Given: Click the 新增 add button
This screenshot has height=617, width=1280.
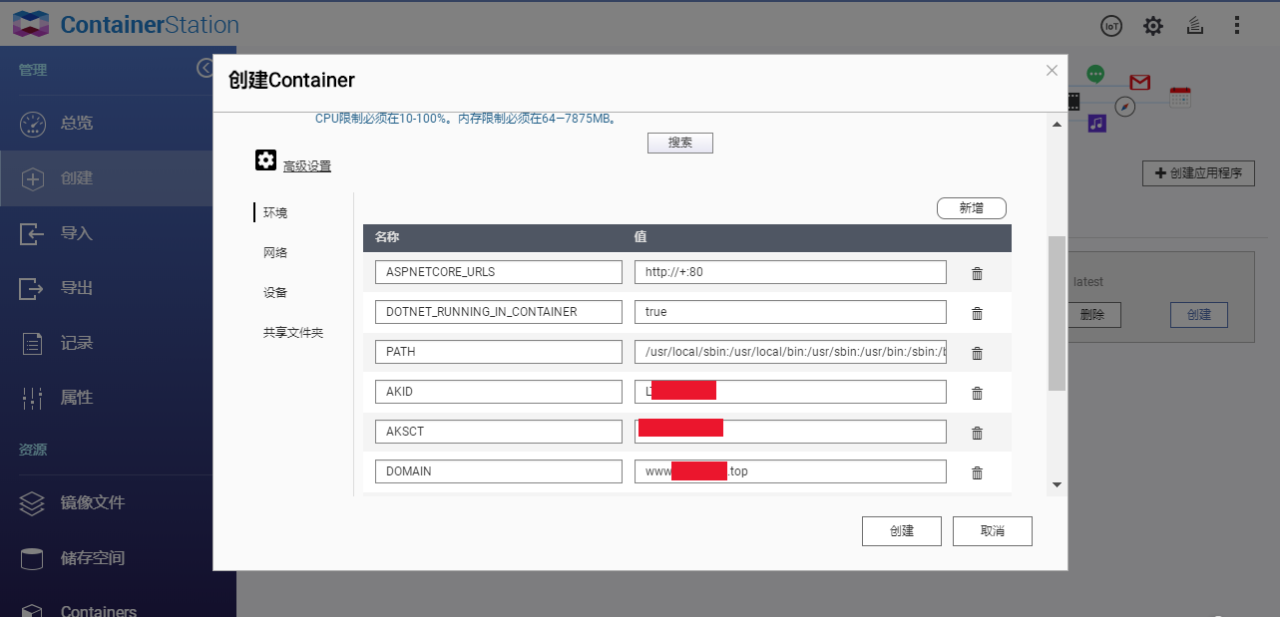Looking at the screenshot, I should coord(971,208).
